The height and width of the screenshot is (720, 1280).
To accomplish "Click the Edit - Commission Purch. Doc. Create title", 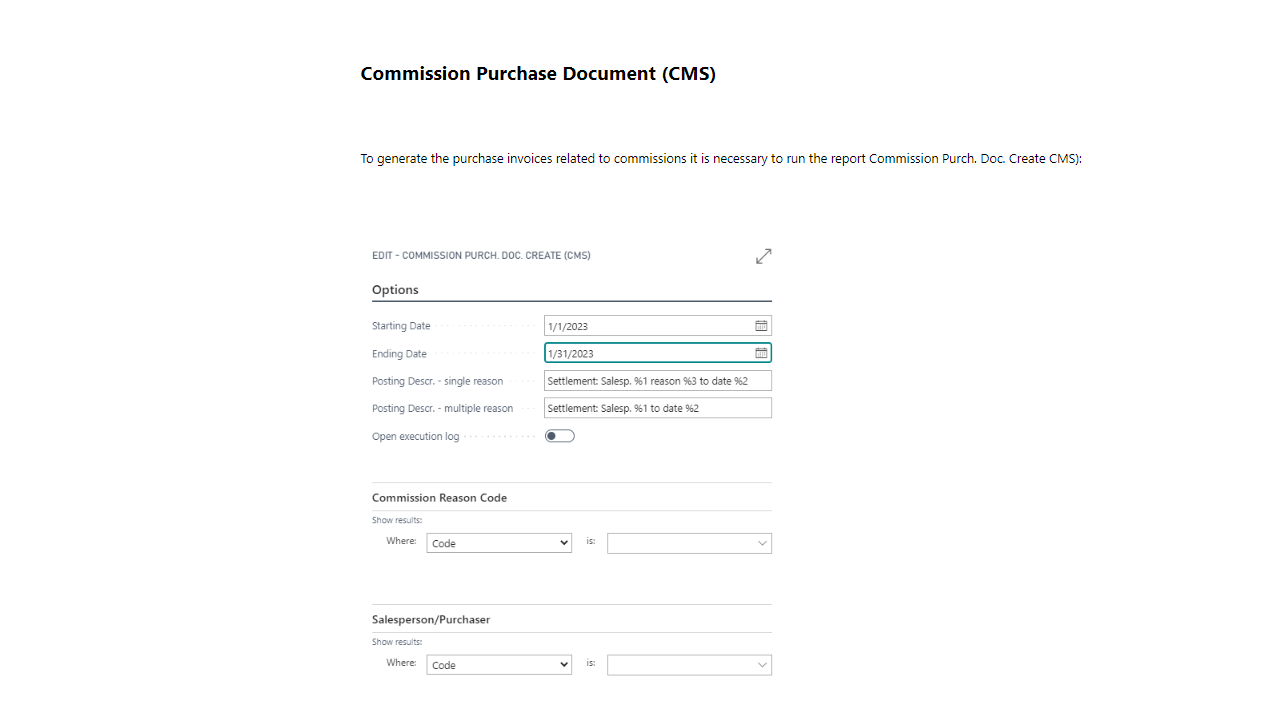I will 481,256.
